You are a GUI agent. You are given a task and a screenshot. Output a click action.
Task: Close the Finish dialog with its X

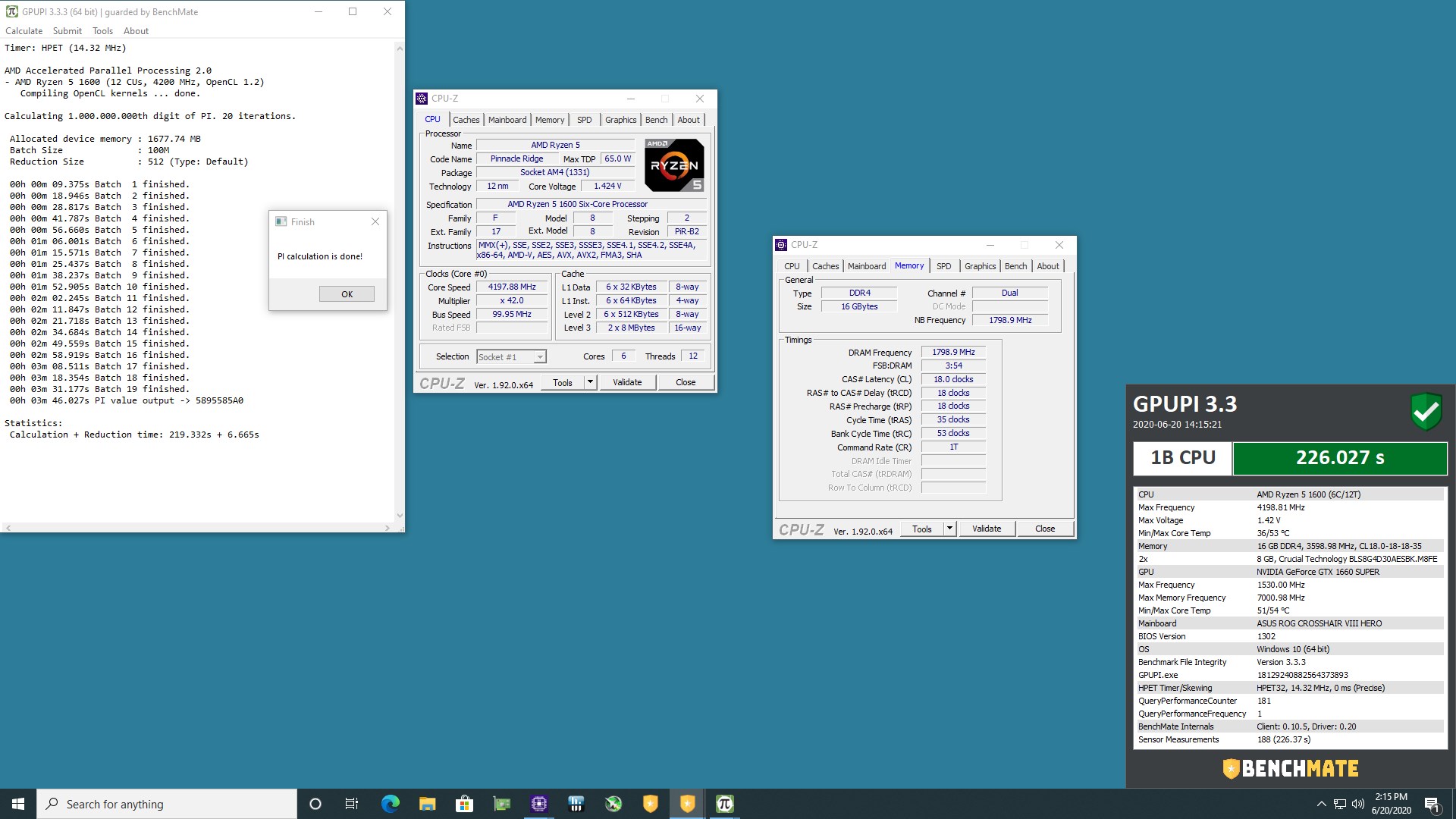[x=375, y=221]
